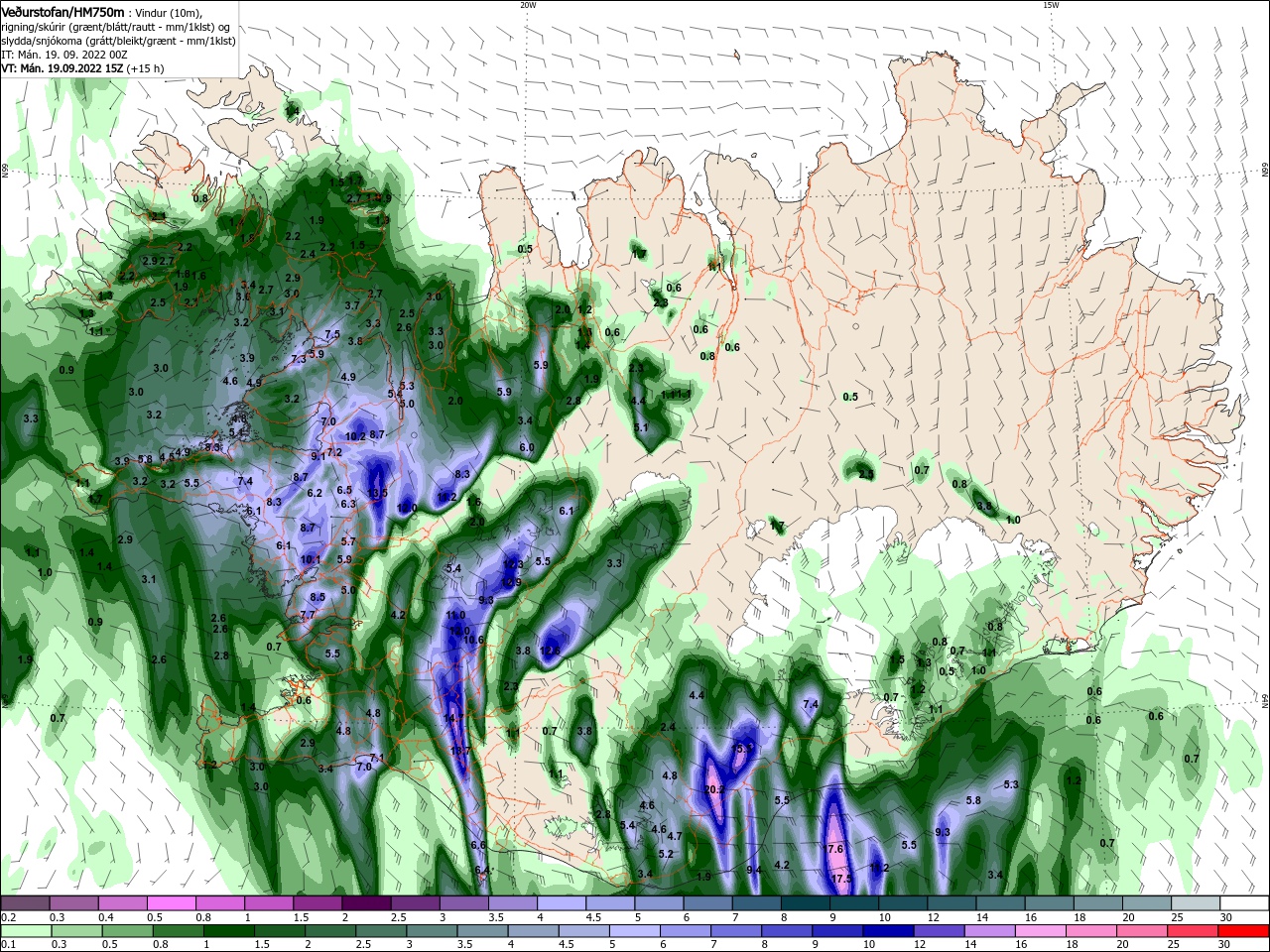The image size is (1270, 952).
Task: Click the 13.5 precipitation value on the map
Action: tap(377, 493)
